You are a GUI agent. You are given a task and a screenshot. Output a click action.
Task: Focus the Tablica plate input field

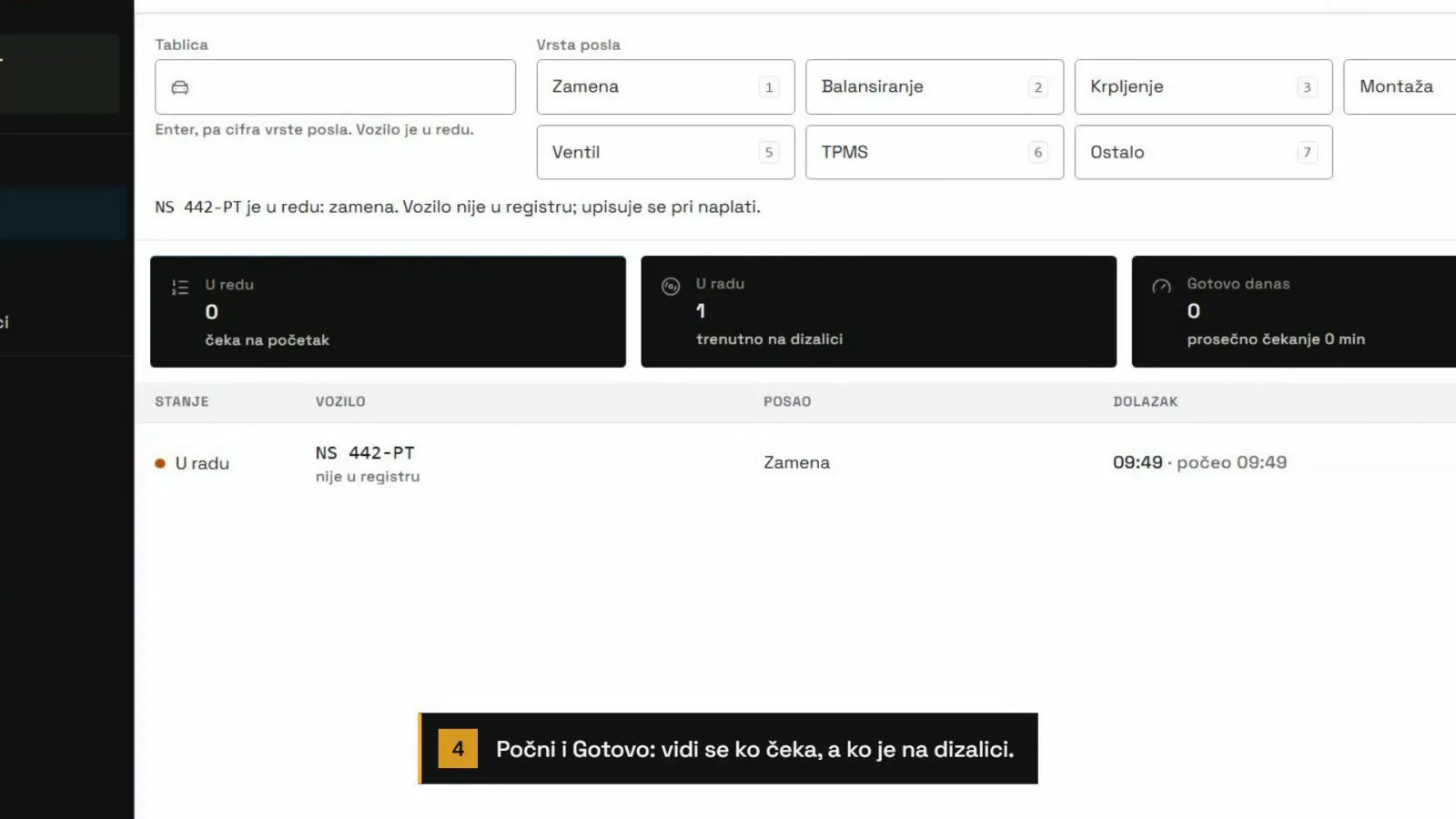(335, 87)
